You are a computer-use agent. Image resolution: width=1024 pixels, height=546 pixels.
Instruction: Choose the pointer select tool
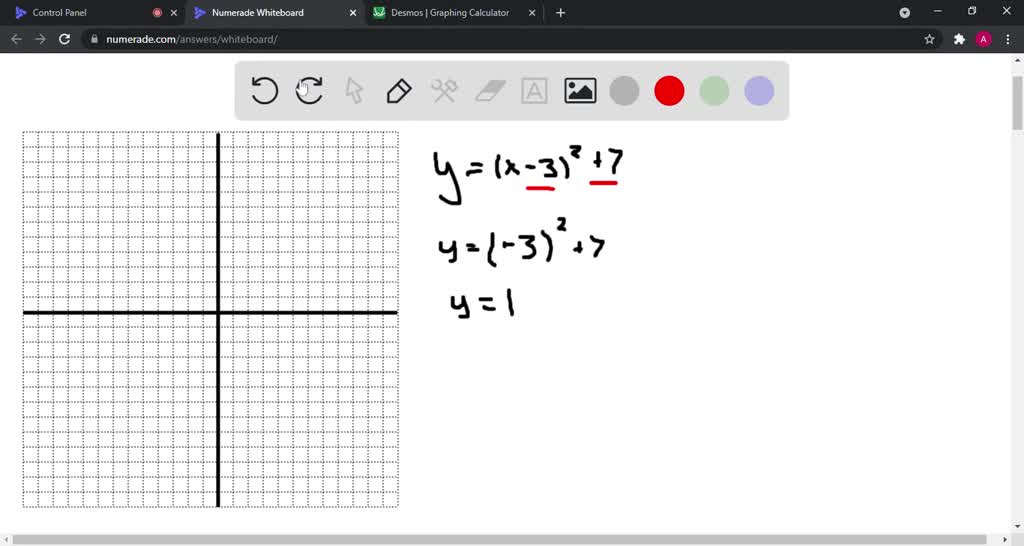(354, 91)
